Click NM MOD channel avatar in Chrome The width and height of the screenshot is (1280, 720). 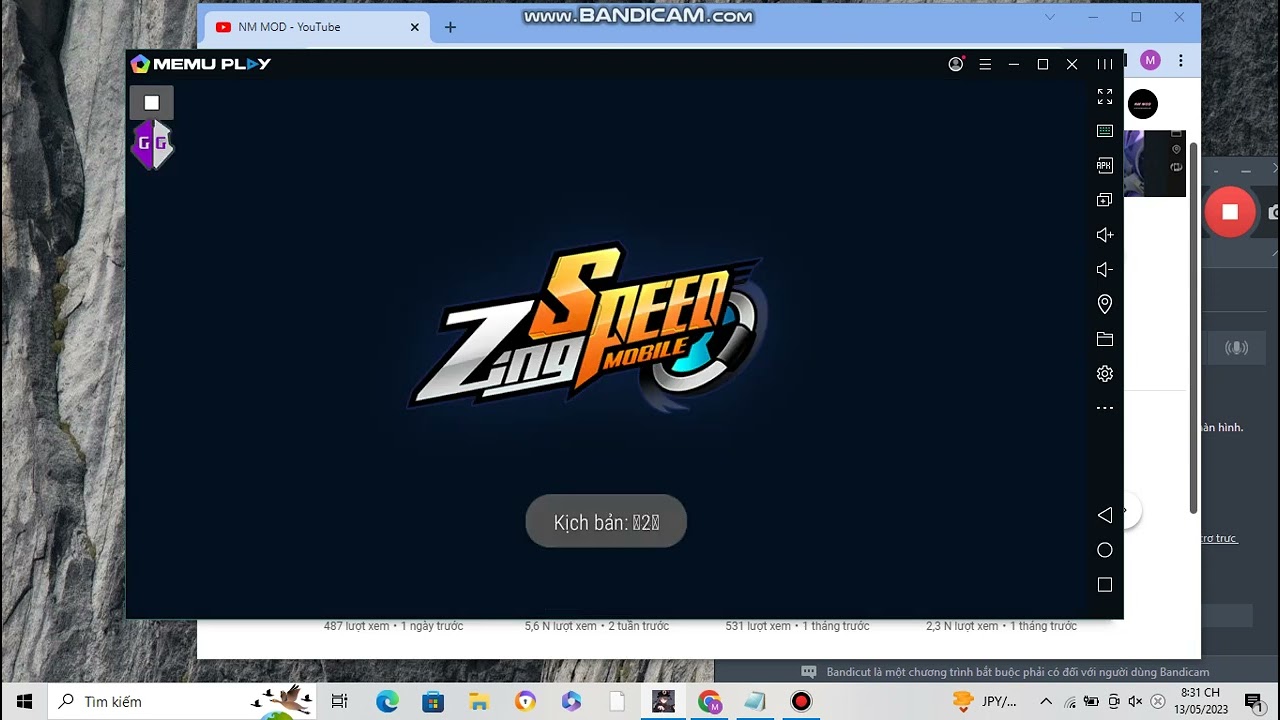1143,104
